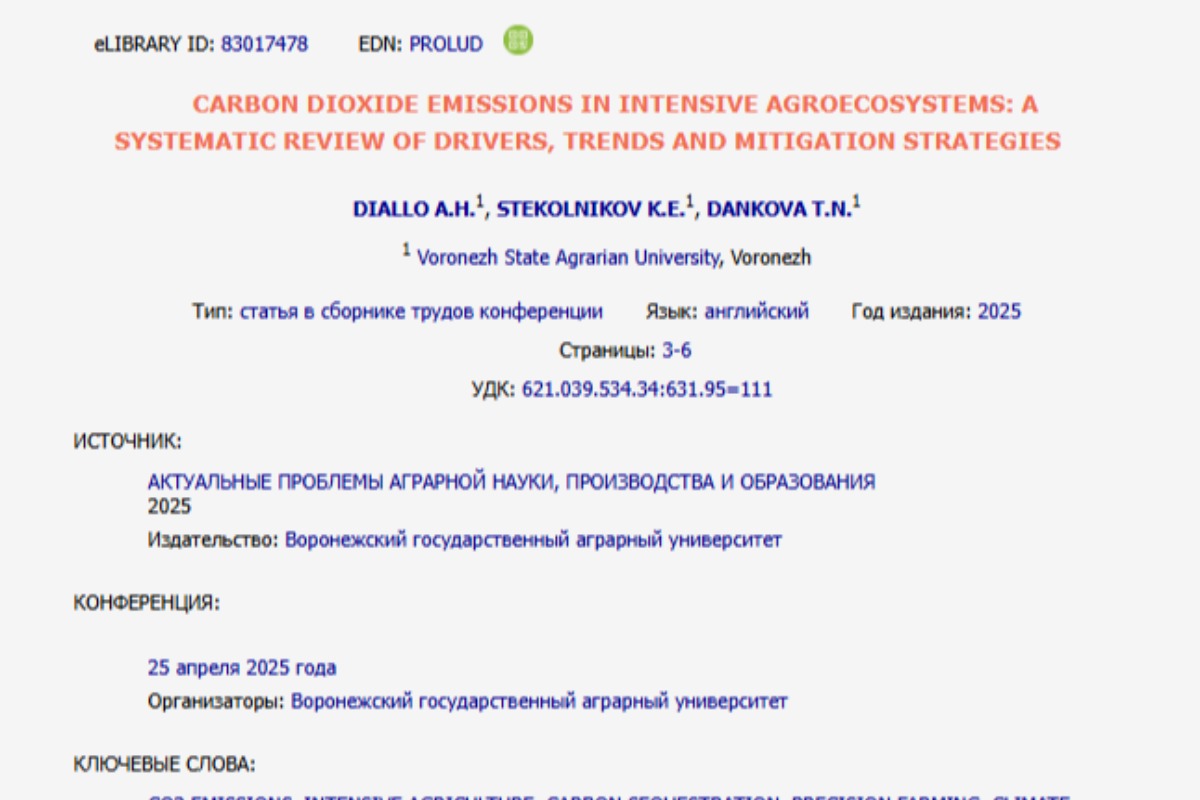Click the pages value "3-6"

(677, 351)
